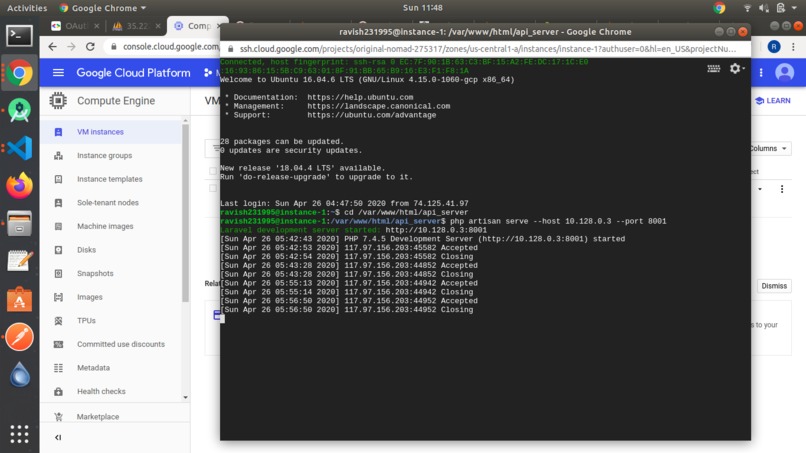Click the sidebar scroll down arrow

coord(186,397)
